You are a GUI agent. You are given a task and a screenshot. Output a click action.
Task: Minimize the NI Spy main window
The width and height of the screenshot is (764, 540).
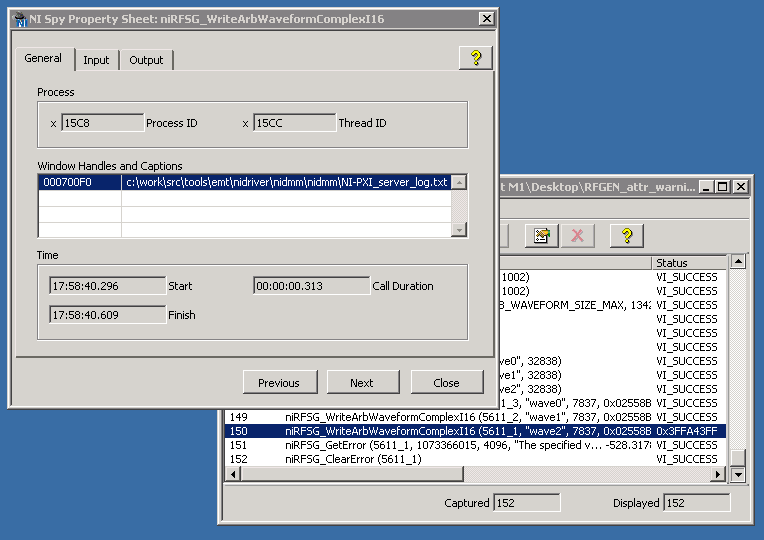click(707, 187)
